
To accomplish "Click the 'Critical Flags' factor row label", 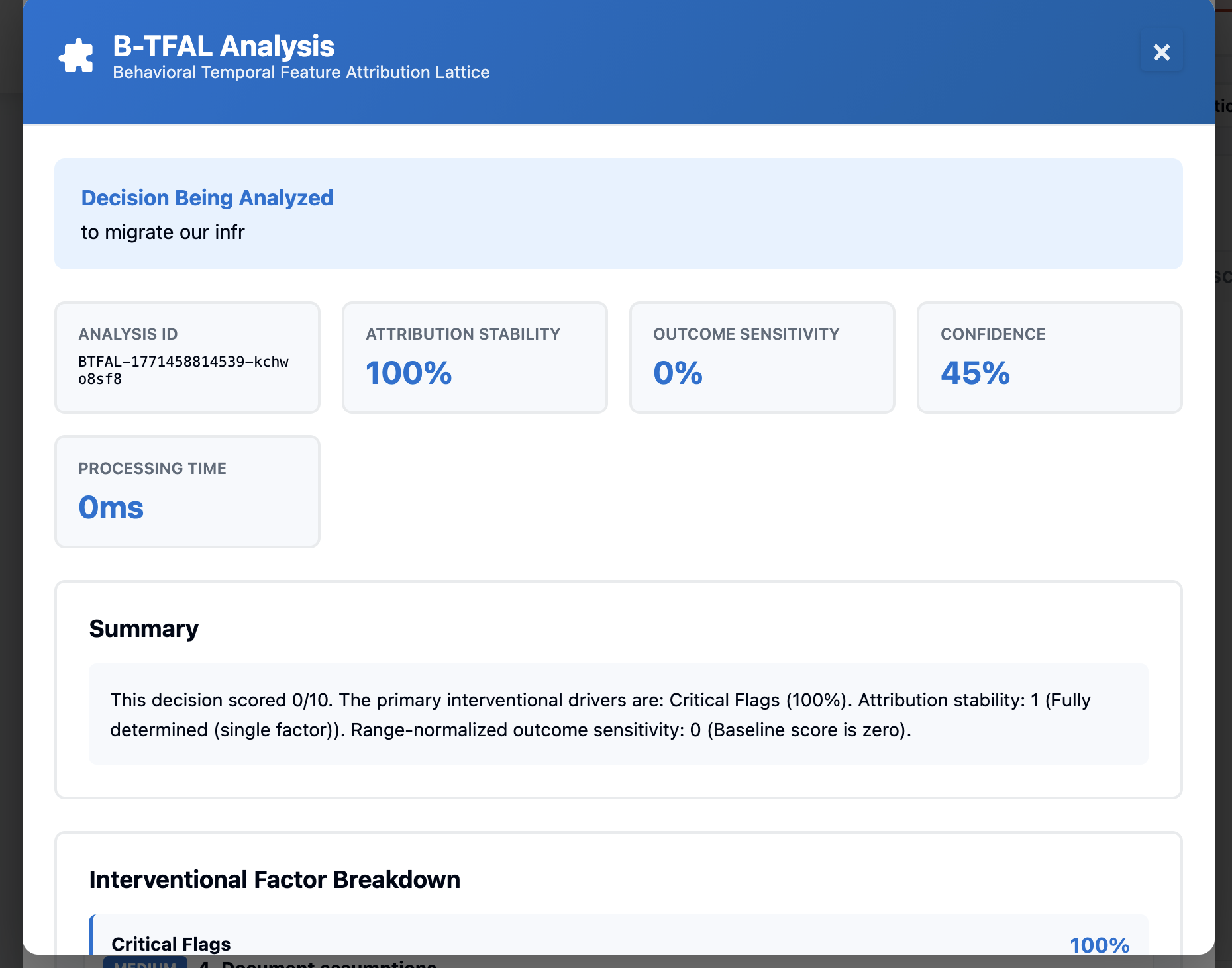I will tap(171, 944).
